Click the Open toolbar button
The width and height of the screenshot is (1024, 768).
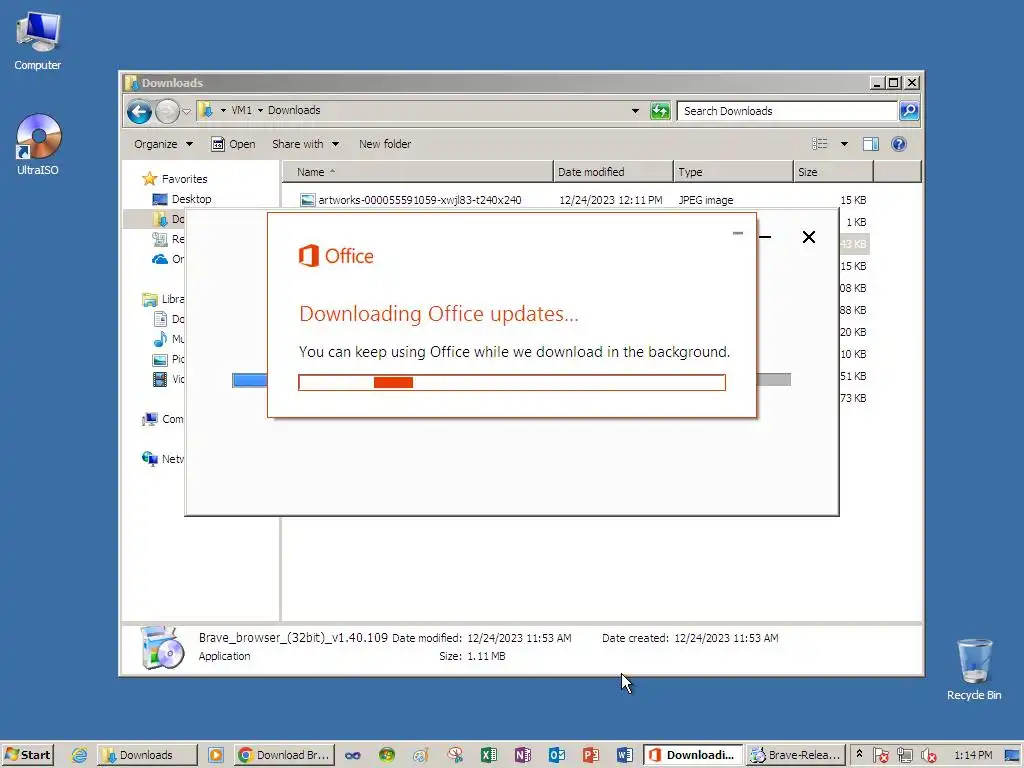tap(233, 144)
